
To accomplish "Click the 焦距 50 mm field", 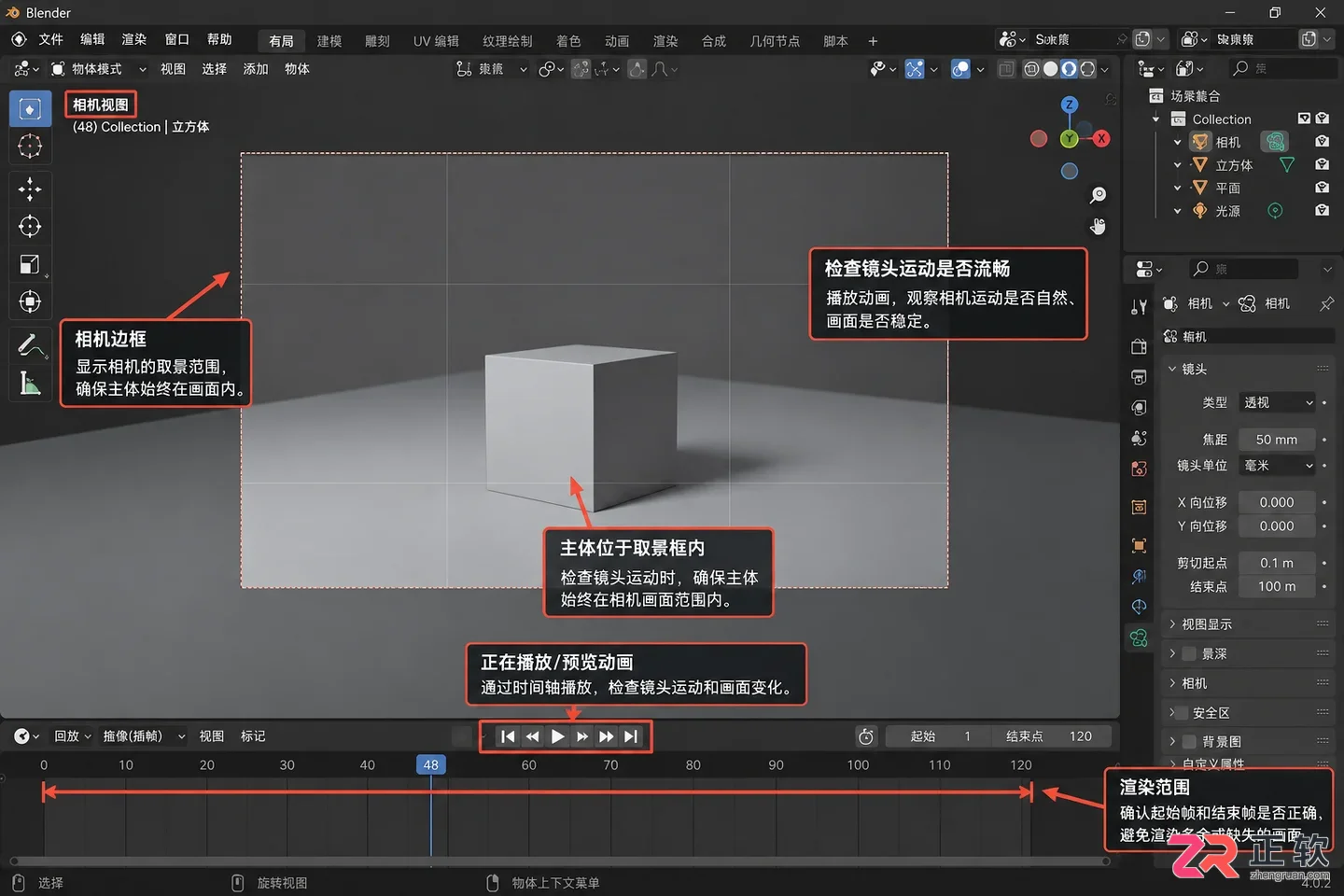I will [x=1277, y=440].
